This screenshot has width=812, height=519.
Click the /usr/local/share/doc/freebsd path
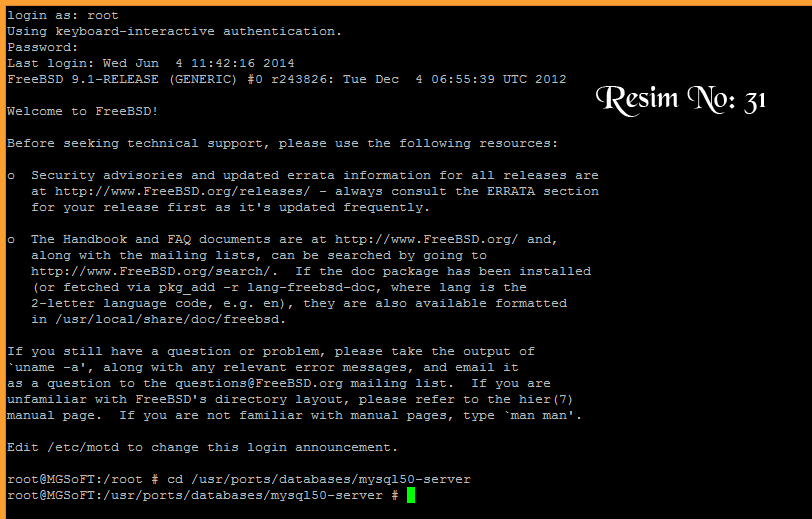click(x=167, y=320)
